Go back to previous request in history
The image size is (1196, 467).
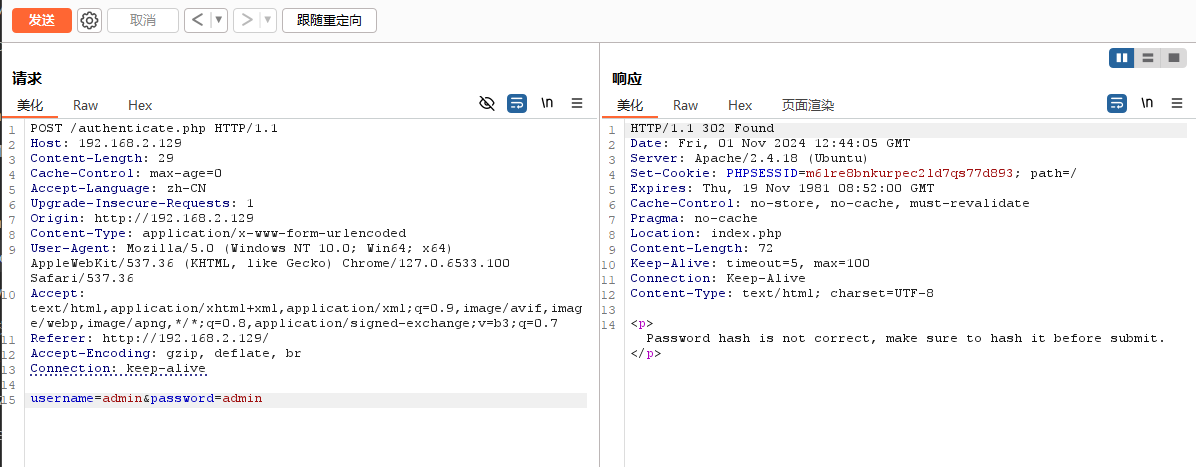click(x=198, y=20)
